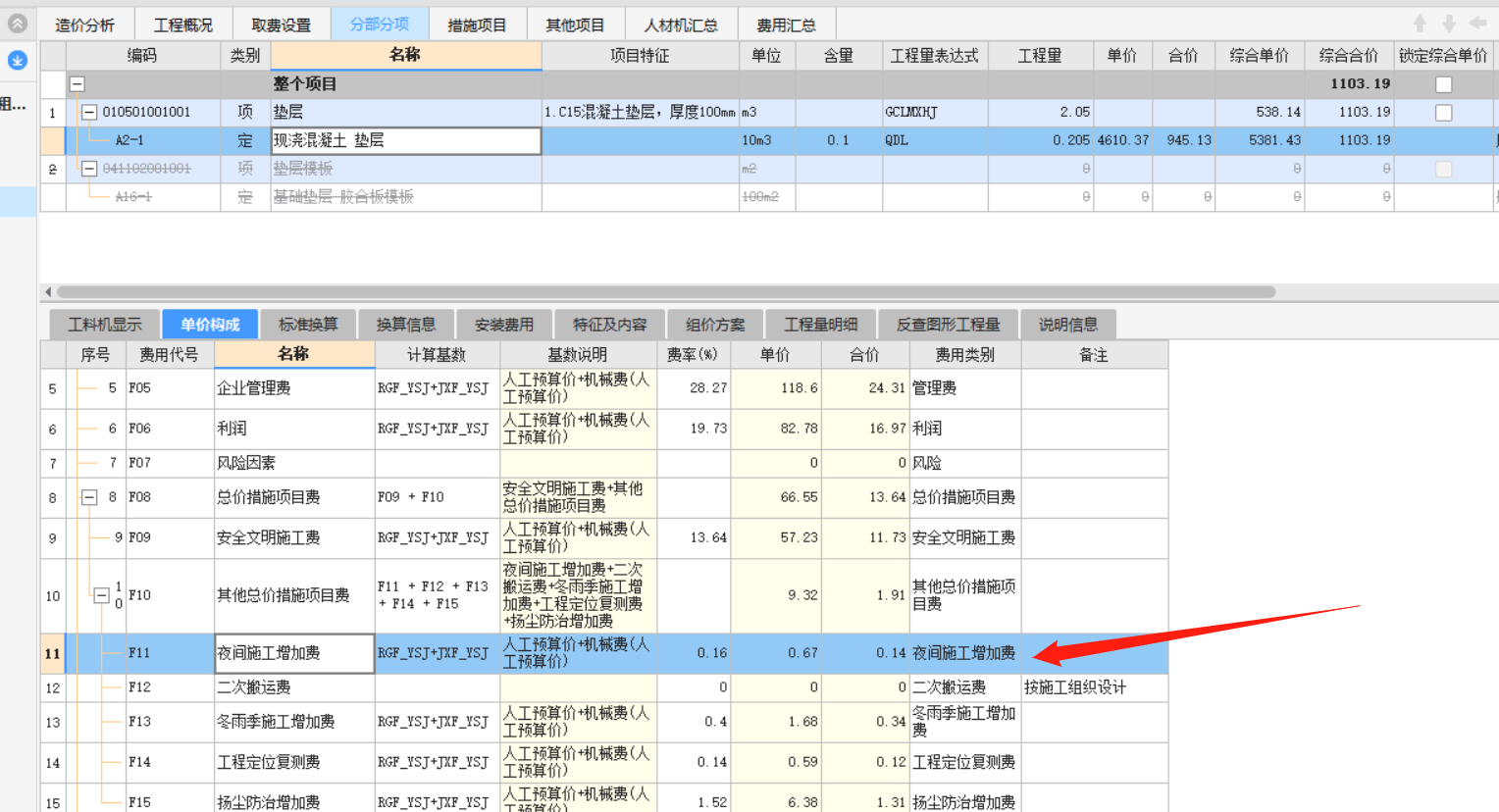Click the 垫层模板 name cell
1499x812 pixels.
[x=405, y=169]
